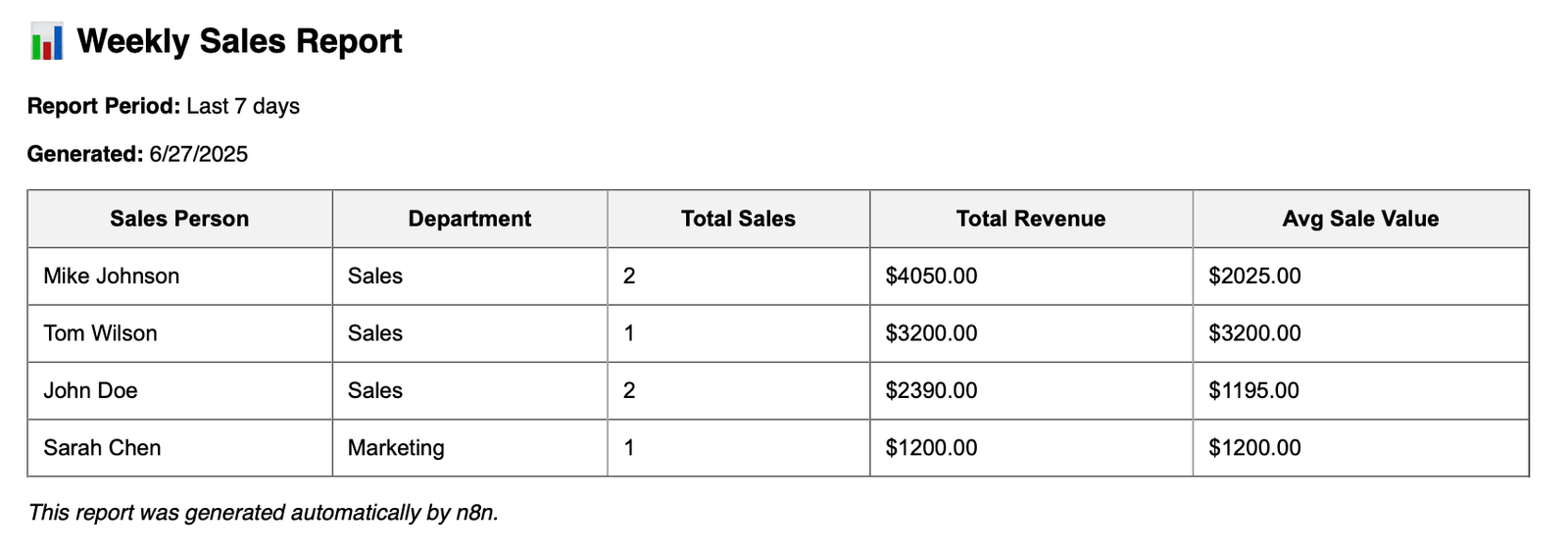Click the Total Sales column header
Image resolution: width=1568 pixels, height=553 pixels.
738,219
